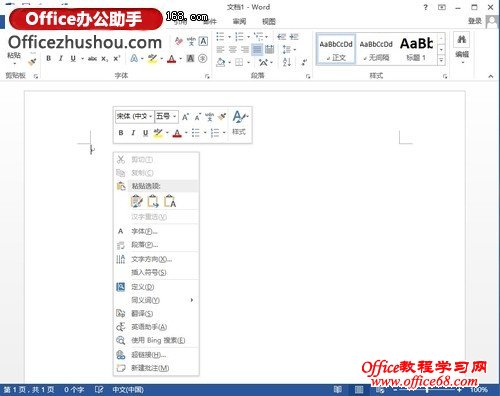Click the highlighted Justify alignment icon
Screen dimensions: 500x396
257,50
